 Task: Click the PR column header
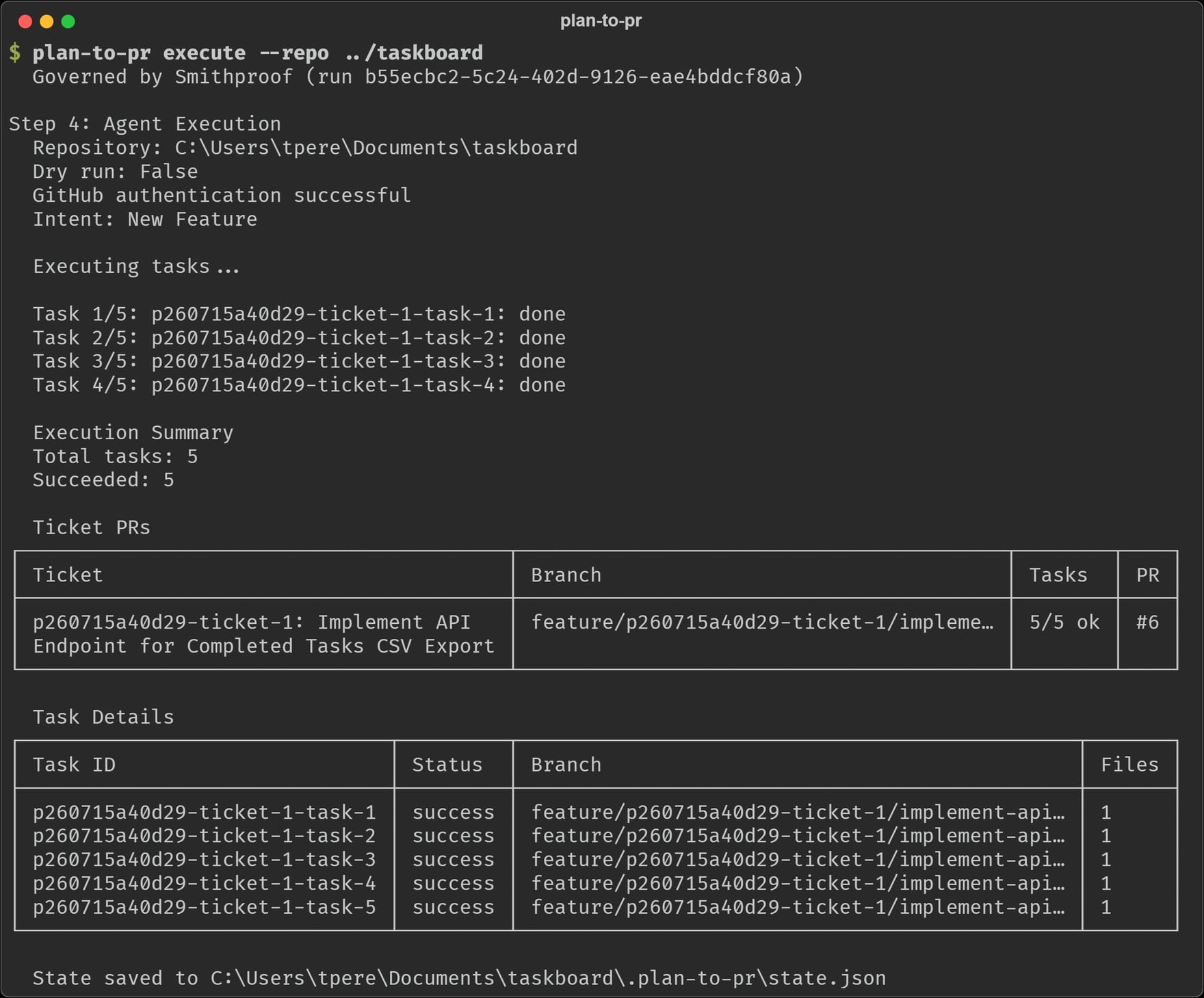(x=1147, y=575)
